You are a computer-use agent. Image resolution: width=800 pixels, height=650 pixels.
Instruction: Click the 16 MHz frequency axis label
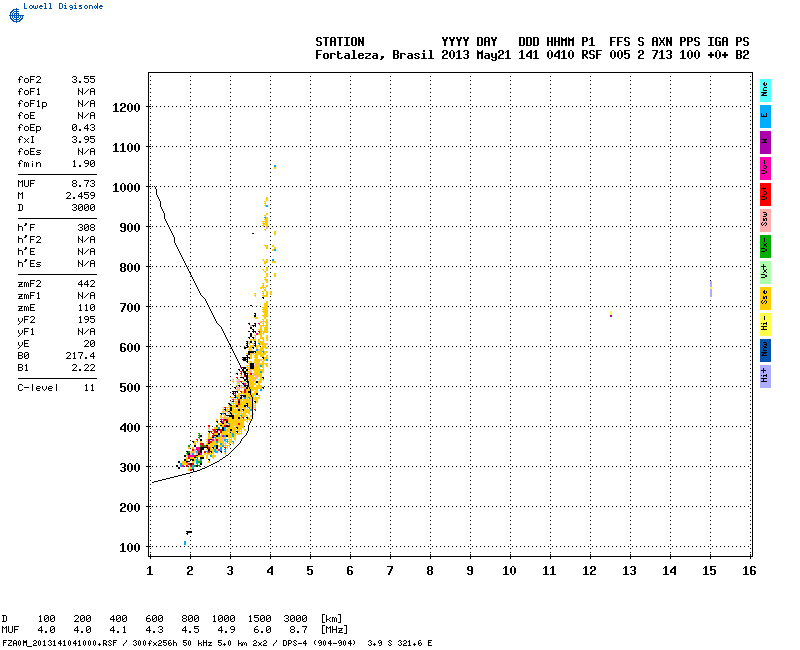point(749,571)
